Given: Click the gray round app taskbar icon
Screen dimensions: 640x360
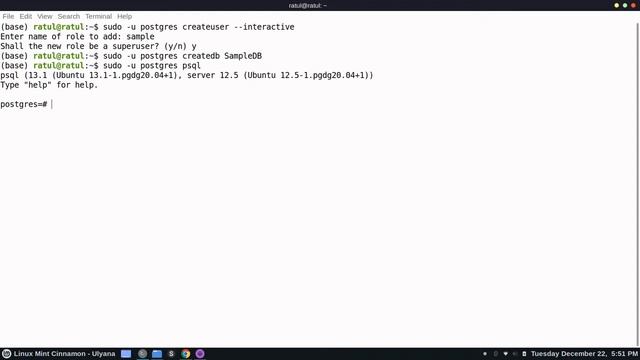Looking at the screenshot, I should 142,354.
